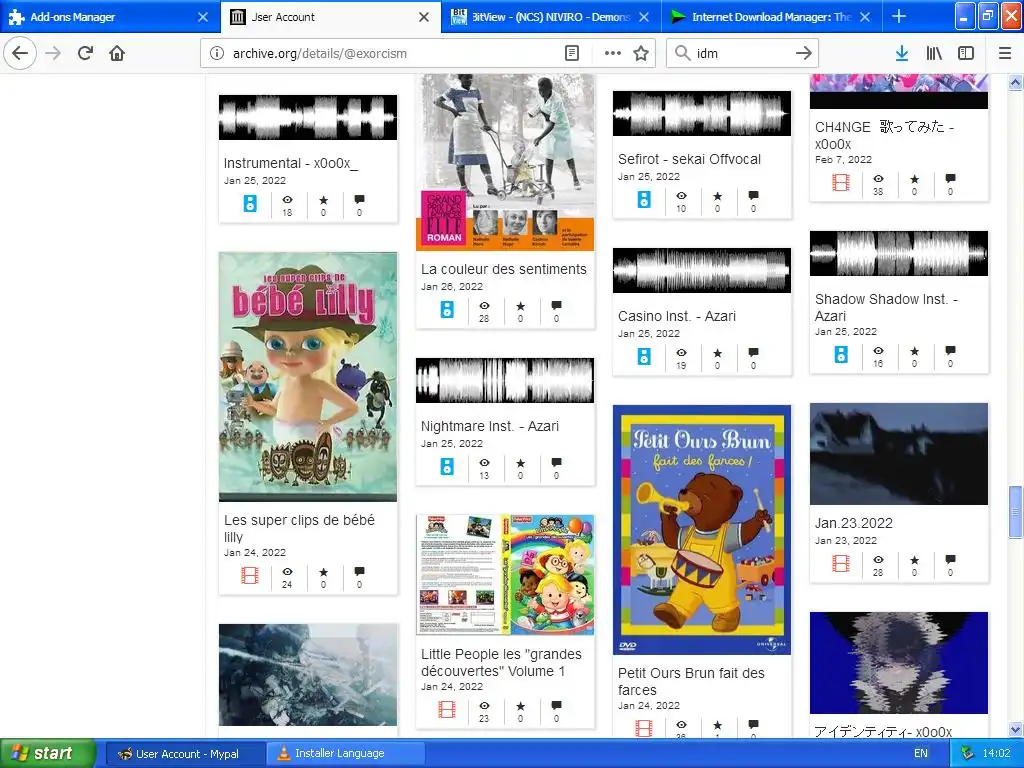1024x768 pixels.
Task: Open the hamburger application menu
Action: [x=1005, y=54]
